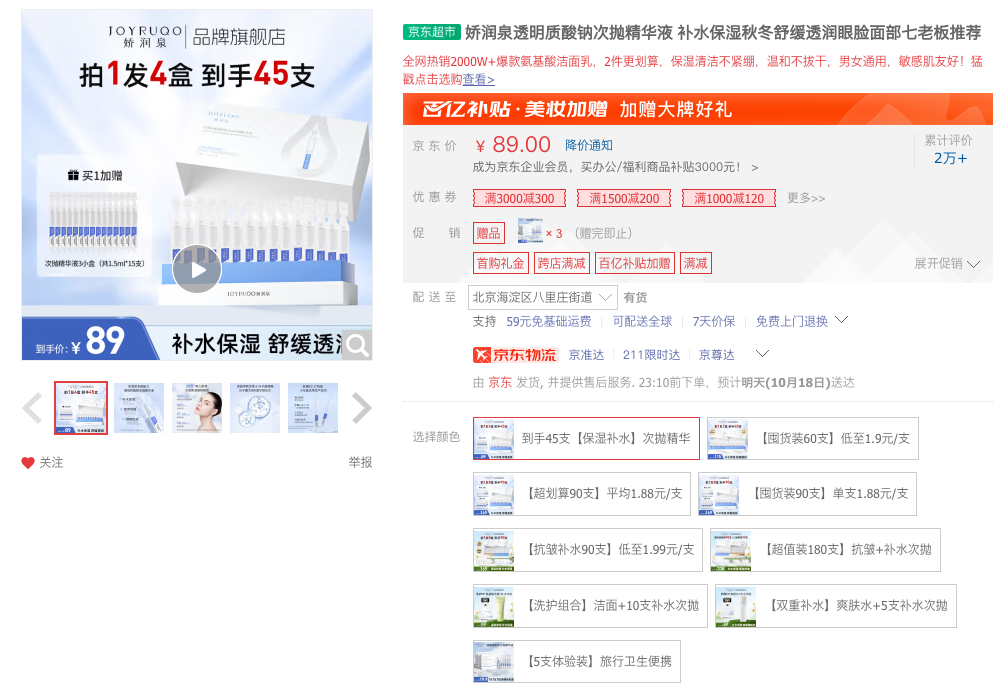Select 【抗皱补水90支】低至1.99元/支 option
1005x690 pixels.
(x=588, y=550)
